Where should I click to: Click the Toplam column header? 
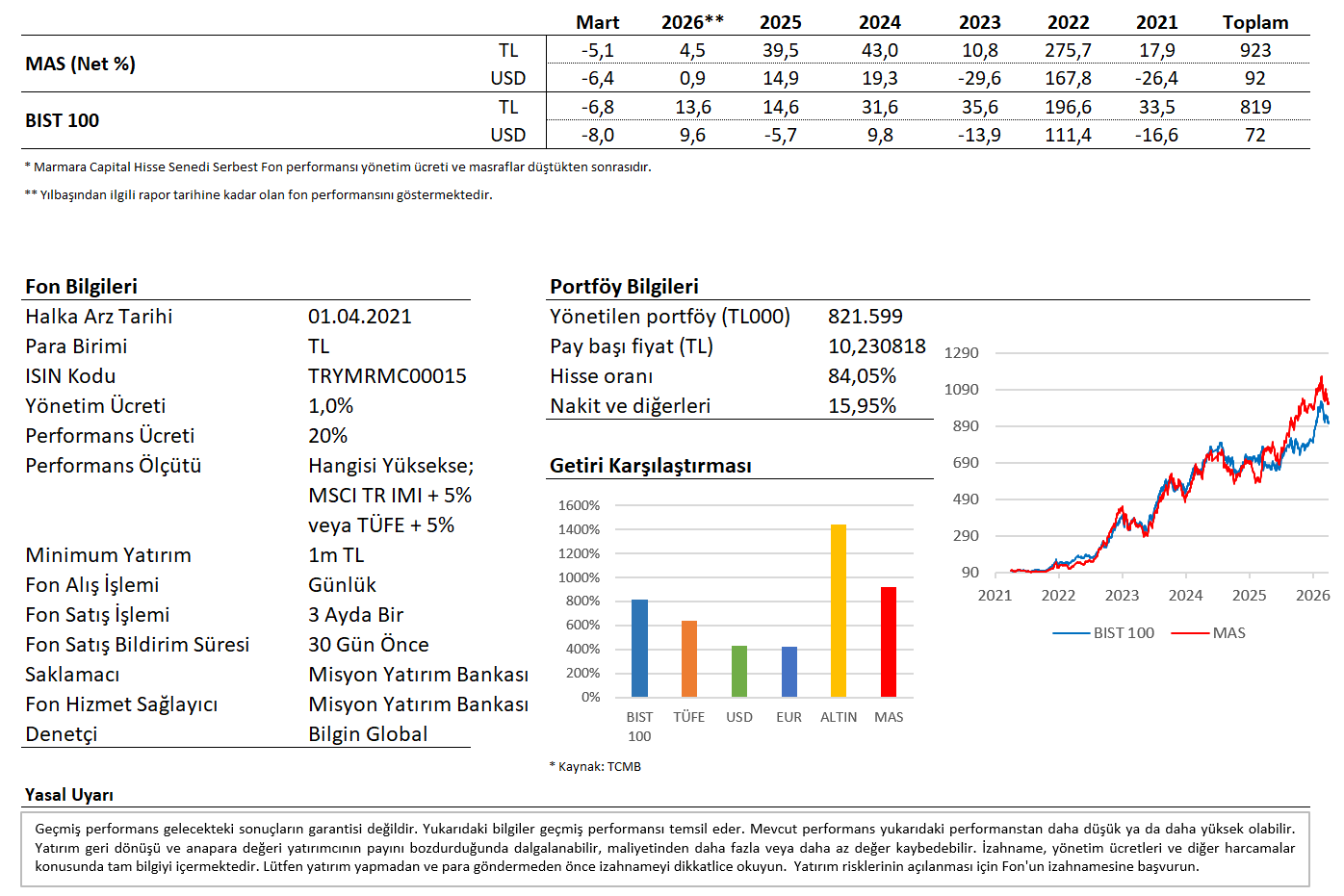[x=1254, y=22]
